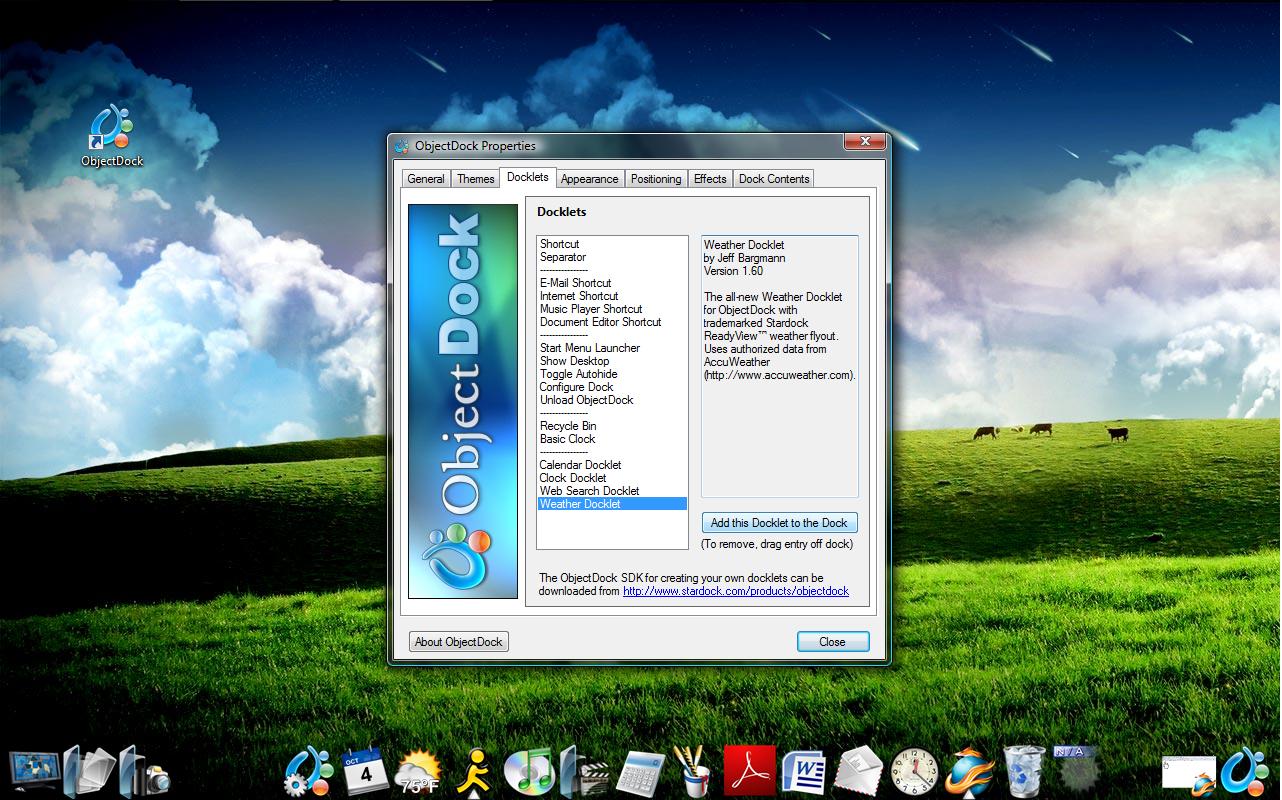Viewport: 1282px width, 800px height.
Task: Switch to the Themes tab
Action: 475,179
